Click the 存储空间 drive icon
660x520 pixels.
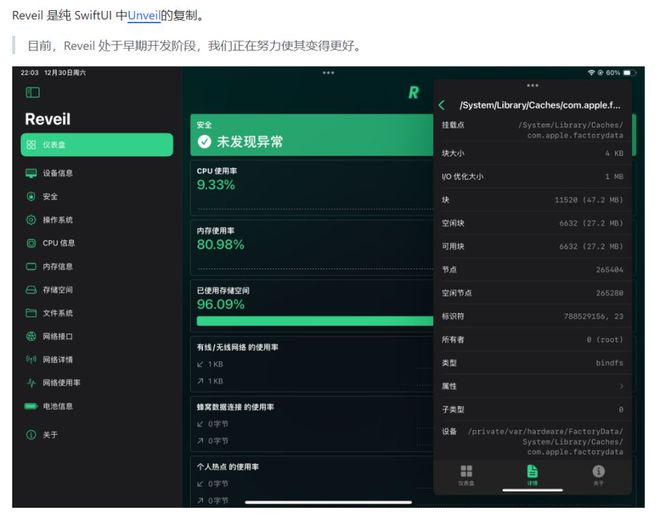coord(31,290)
